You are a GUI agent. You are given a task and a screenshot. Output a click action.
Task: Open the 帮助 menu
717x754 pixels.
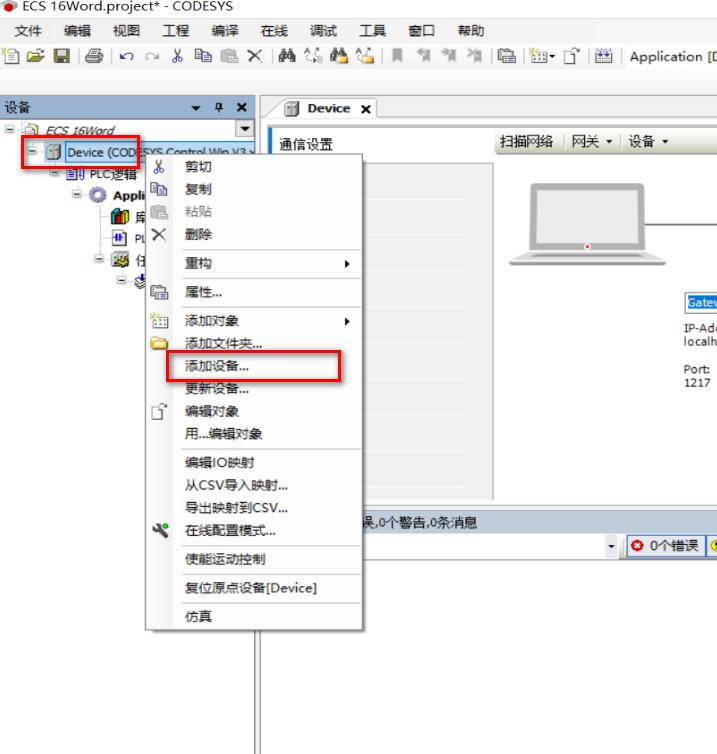coord(471,31)
